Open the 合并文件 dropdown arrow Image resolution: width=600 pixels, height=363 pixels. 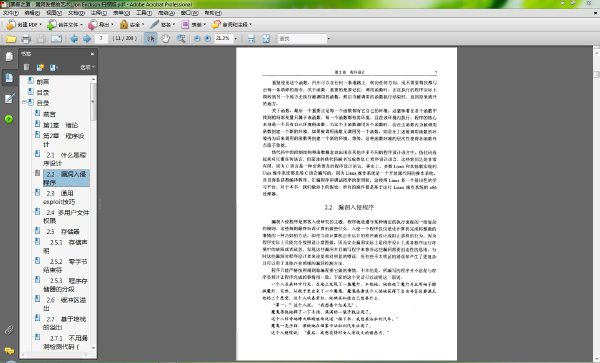pyautogui.click(x=81, y=24)
